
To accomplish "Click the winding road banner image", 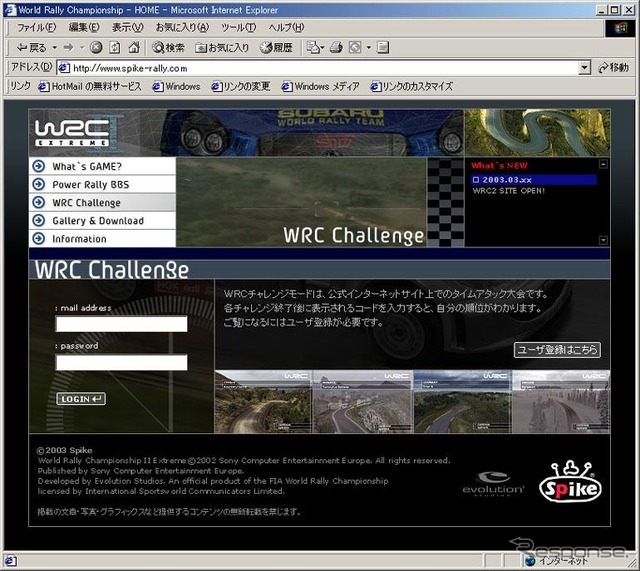I will click(x=537, y=133).
